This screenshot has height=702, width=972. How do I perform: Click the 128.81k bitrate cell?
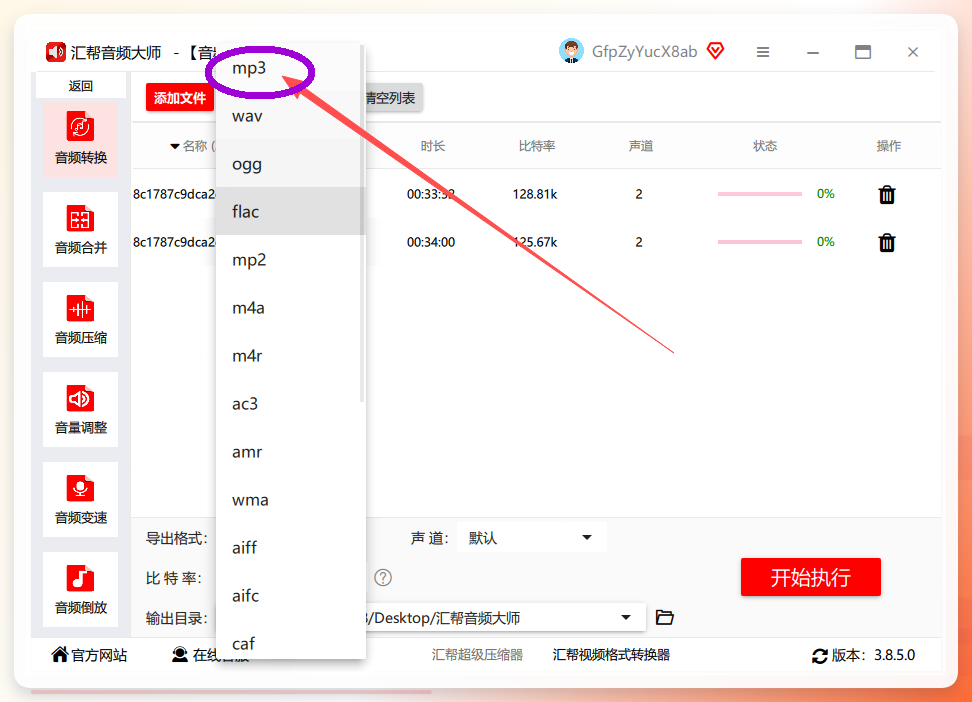[534, 194]
